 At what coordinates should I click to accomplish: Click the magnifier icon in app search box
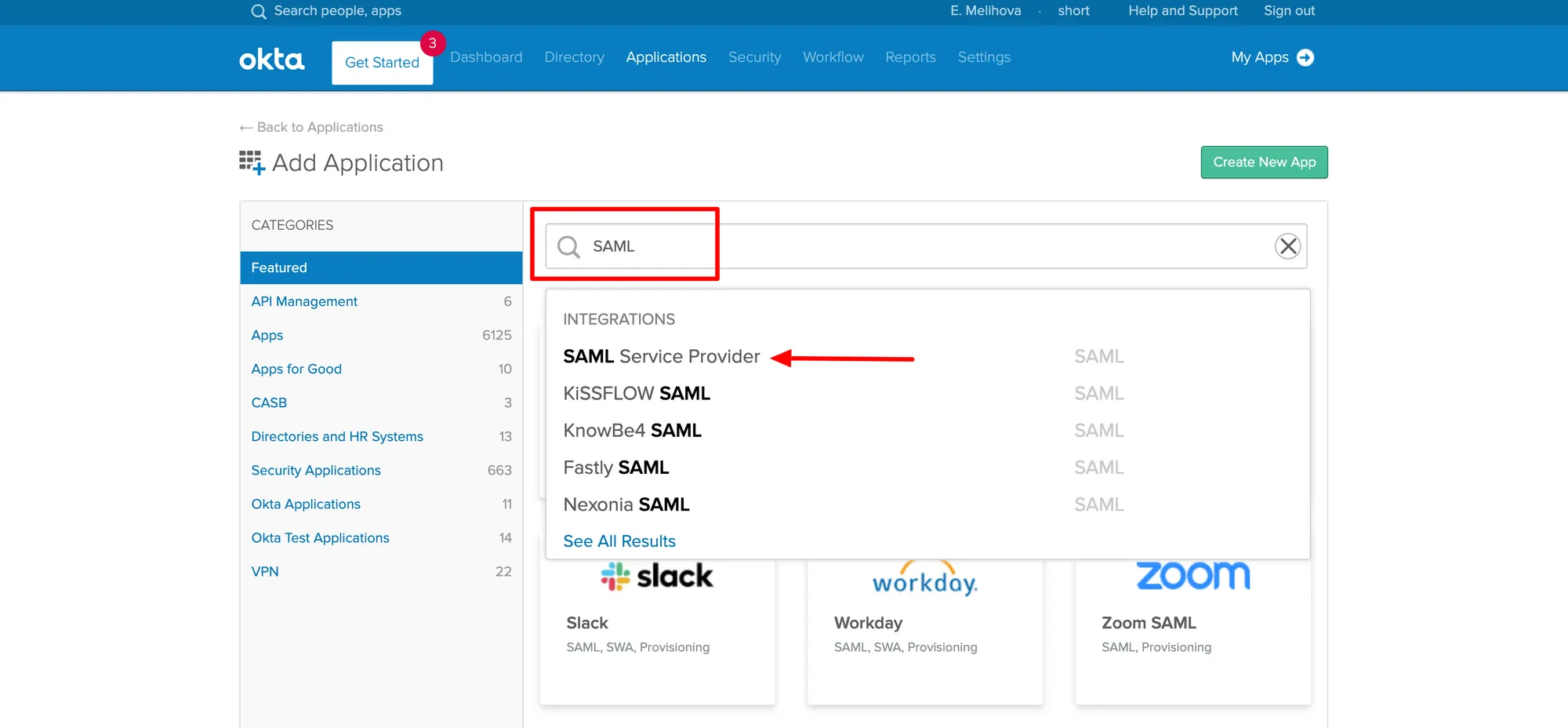coord(568,246)
